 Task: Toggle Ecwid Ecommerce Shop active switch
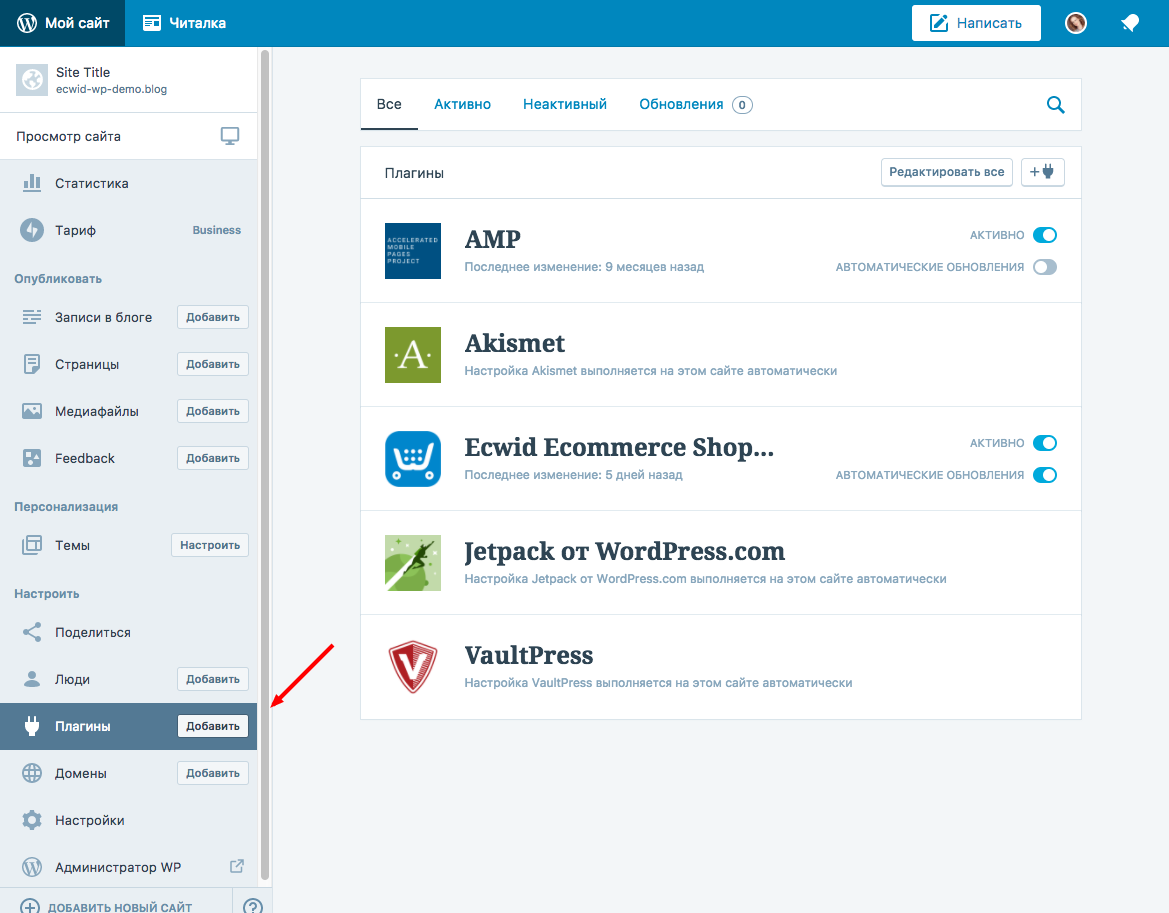pyautogui.click(x=1044, y=443)
